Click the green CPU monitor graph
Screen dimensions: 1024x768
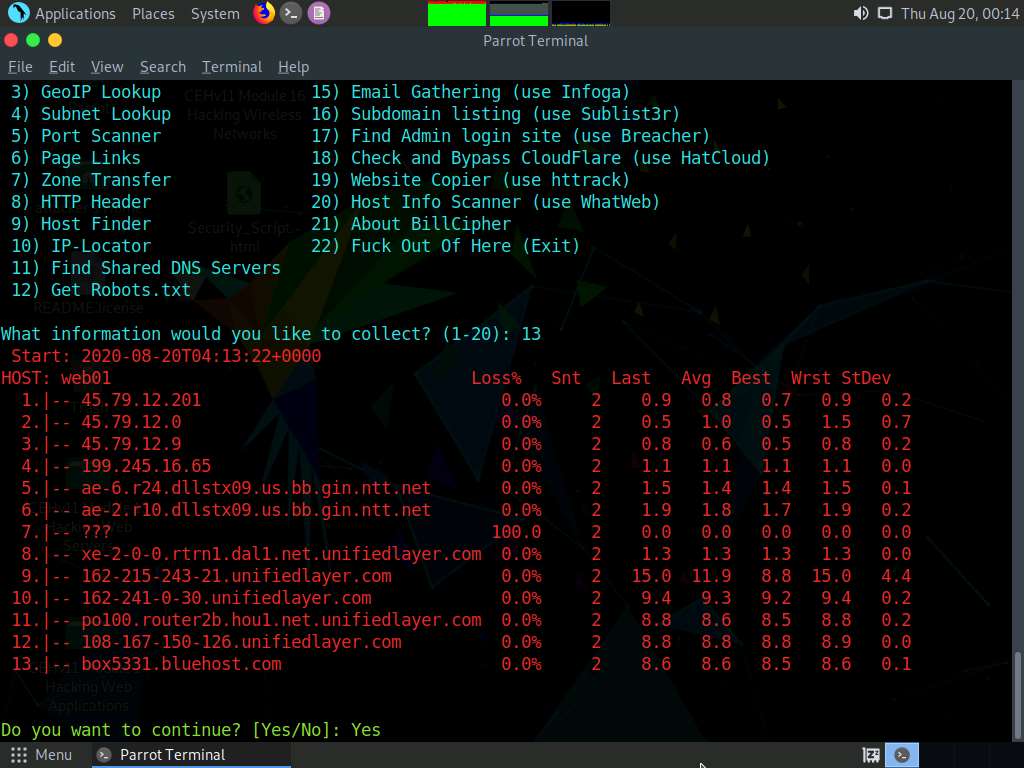456,14
